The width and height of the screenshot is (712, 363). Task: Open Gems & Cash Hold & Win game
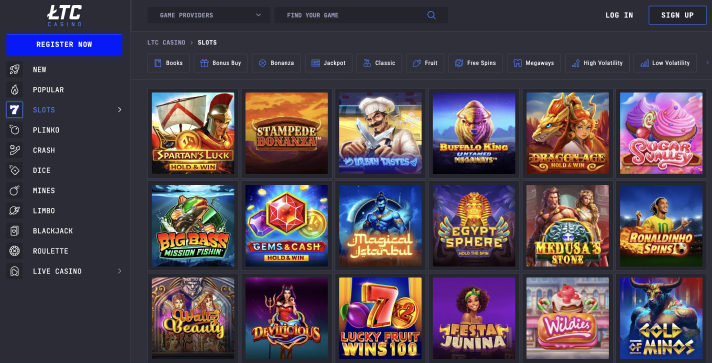click(x=287, y=226)
